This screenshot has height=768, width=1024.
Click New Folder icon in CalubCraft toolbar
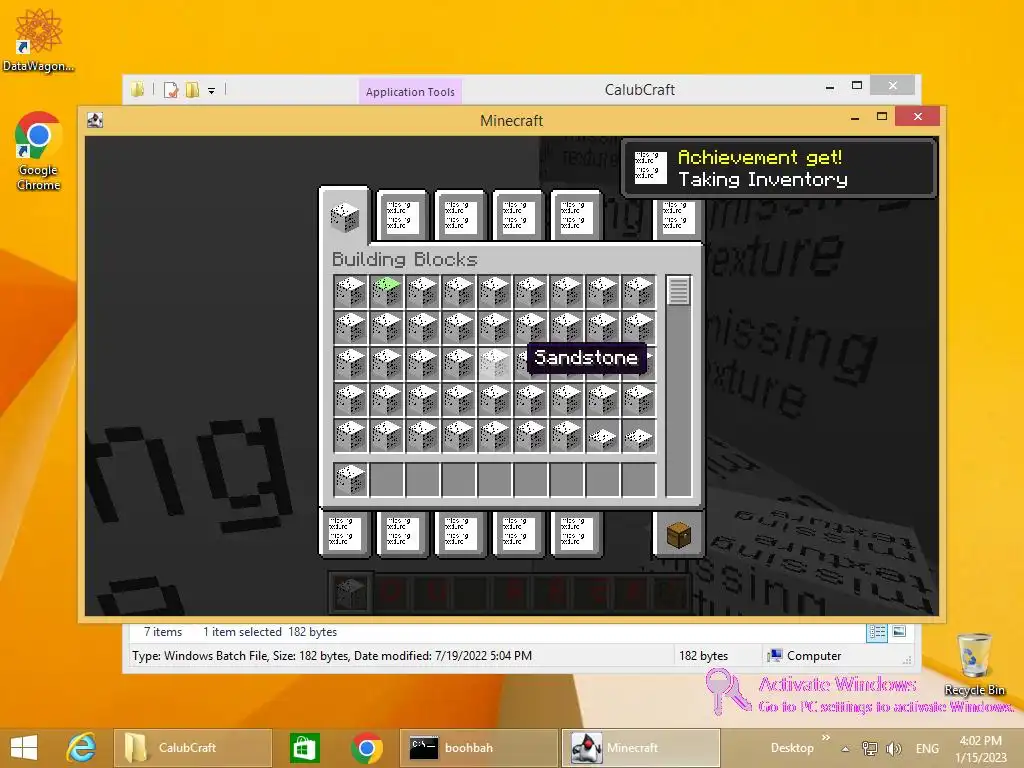pyautogui.click(x=192, y=90)
